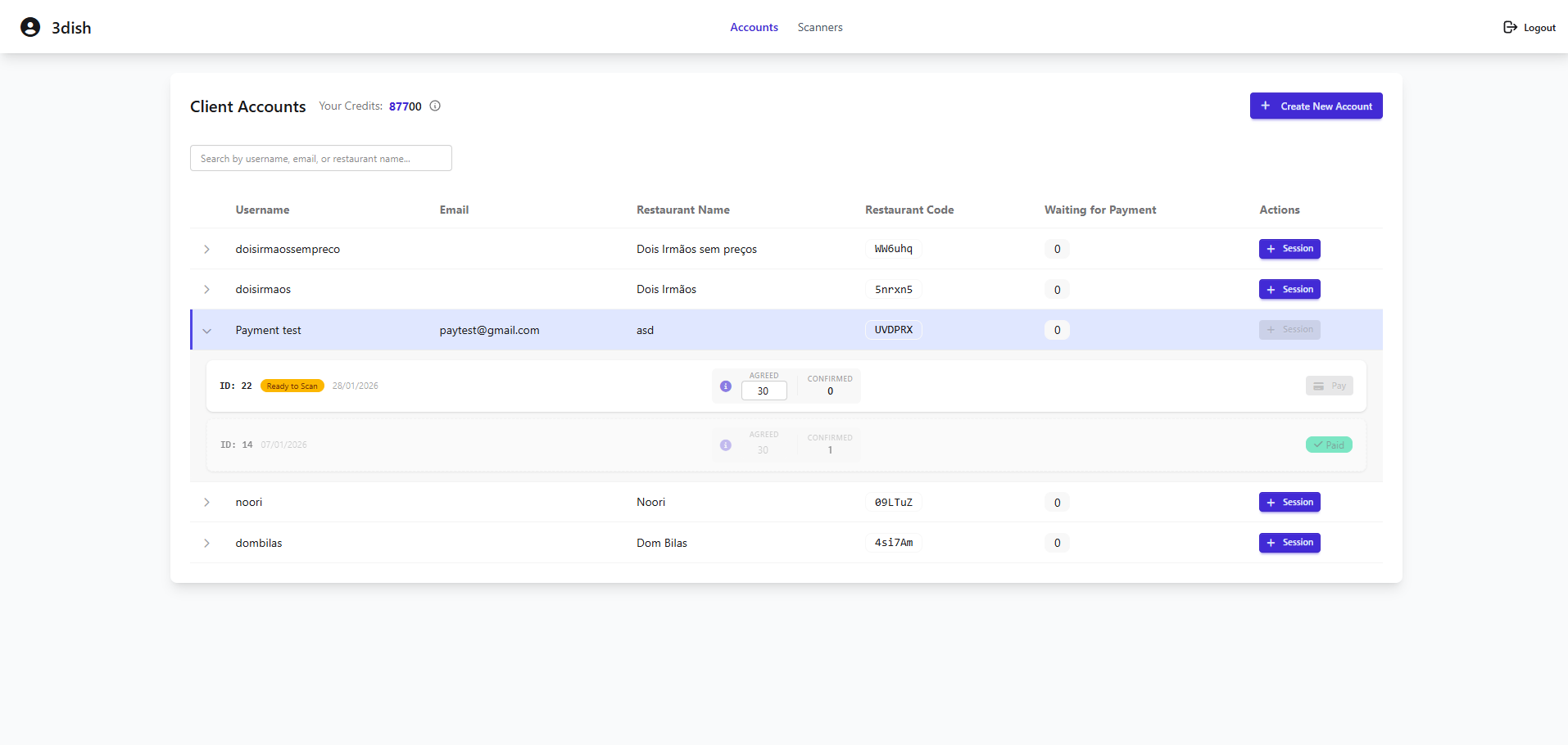The image size is (1568, 745).
Task: Select the Accounts navigation tab
Action: click(x=754, y=27)
